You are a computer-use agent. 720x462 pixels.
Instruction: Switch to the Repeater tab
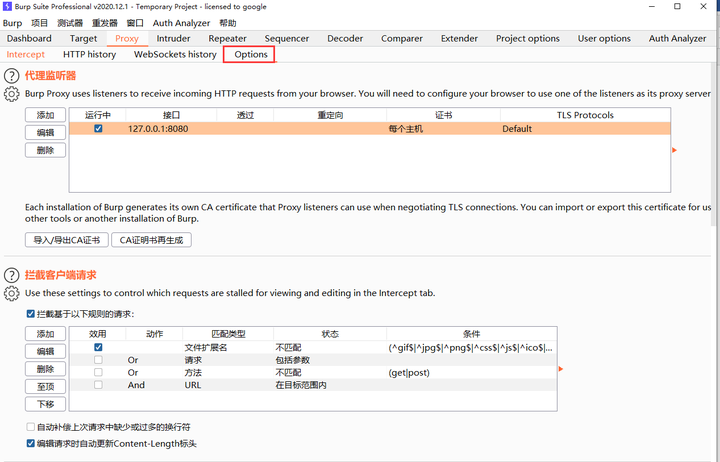(227, 39)
